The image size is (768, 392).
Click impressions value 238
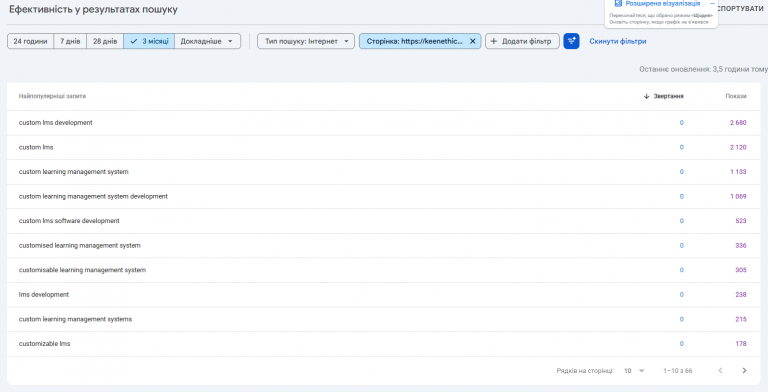[x=741, y=294]
